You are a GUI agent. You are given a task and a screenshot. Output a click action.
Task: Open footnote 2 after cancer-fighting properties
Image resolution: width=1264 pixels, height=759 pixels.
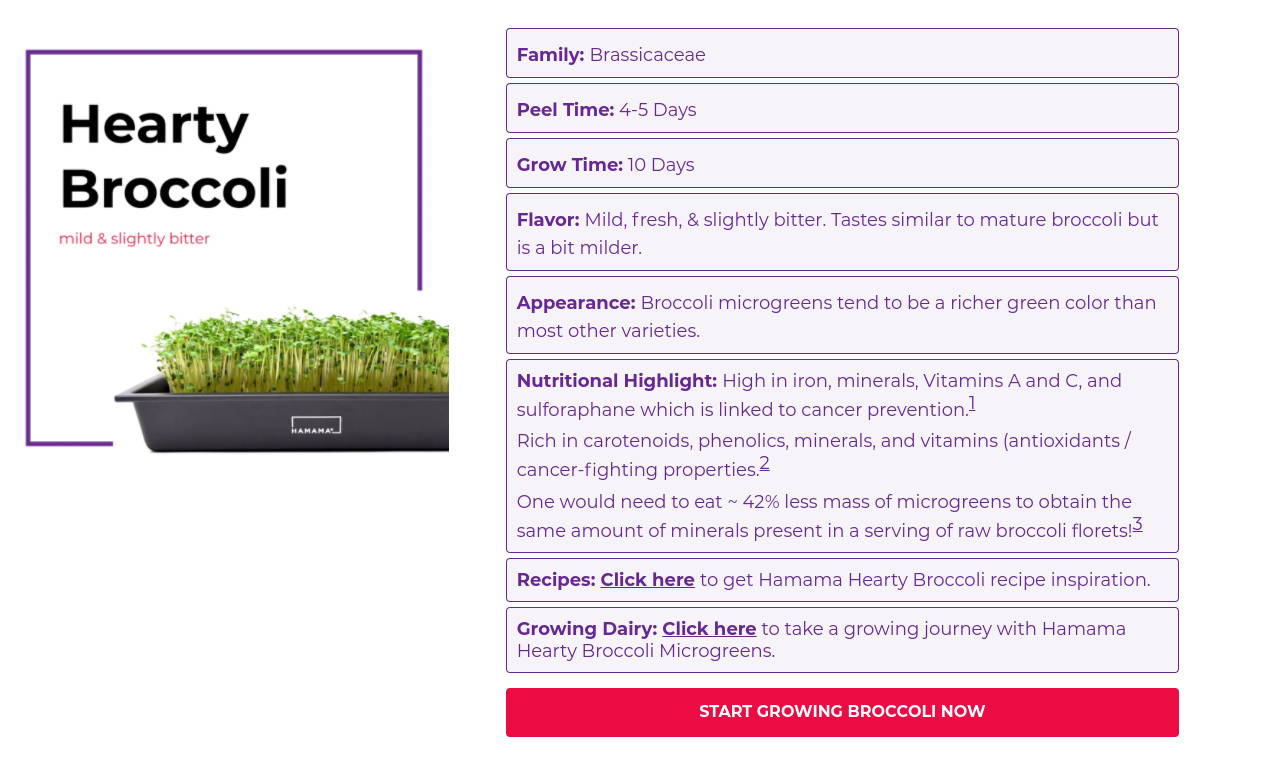click(x=764, y=464)
